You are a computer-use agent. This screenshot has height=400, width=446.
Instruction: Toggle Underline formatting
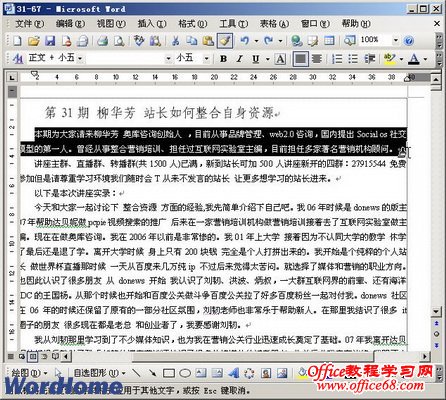pyautogui.click(x=256, y=59)
